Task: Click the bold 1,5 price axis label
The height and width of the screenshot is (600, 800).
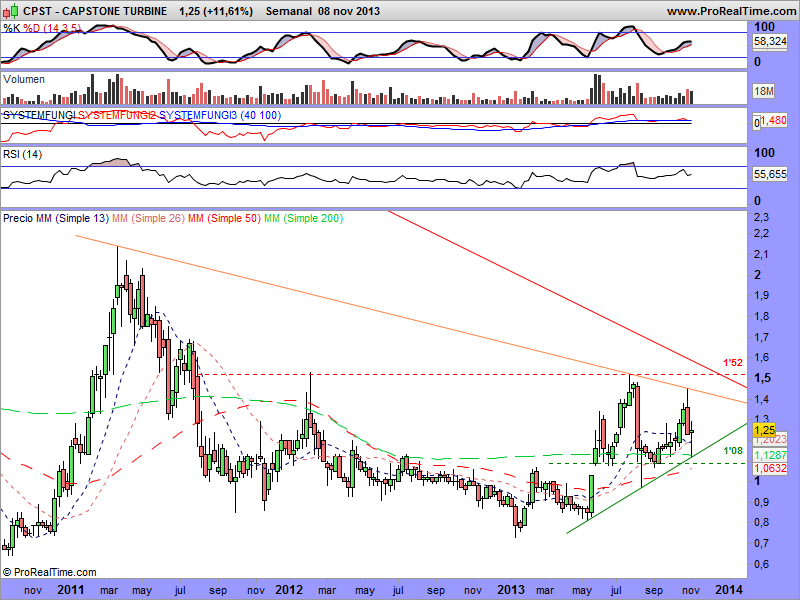Action: pyautogui.click(x=762, y=378)
